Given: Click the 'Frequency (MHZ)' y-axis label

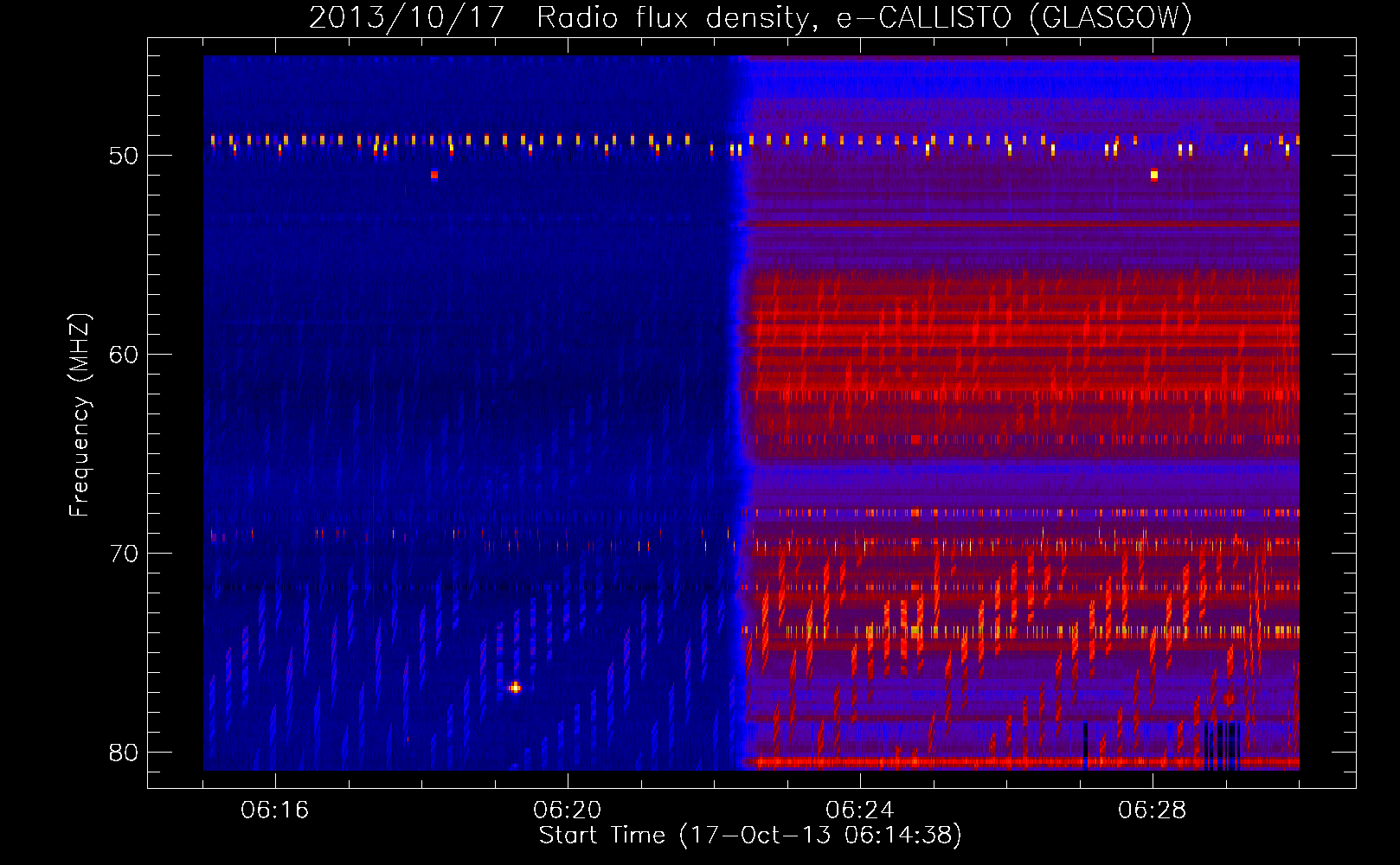Looking at the screenshot, I should pyautogui.click(x=79, y=415).
